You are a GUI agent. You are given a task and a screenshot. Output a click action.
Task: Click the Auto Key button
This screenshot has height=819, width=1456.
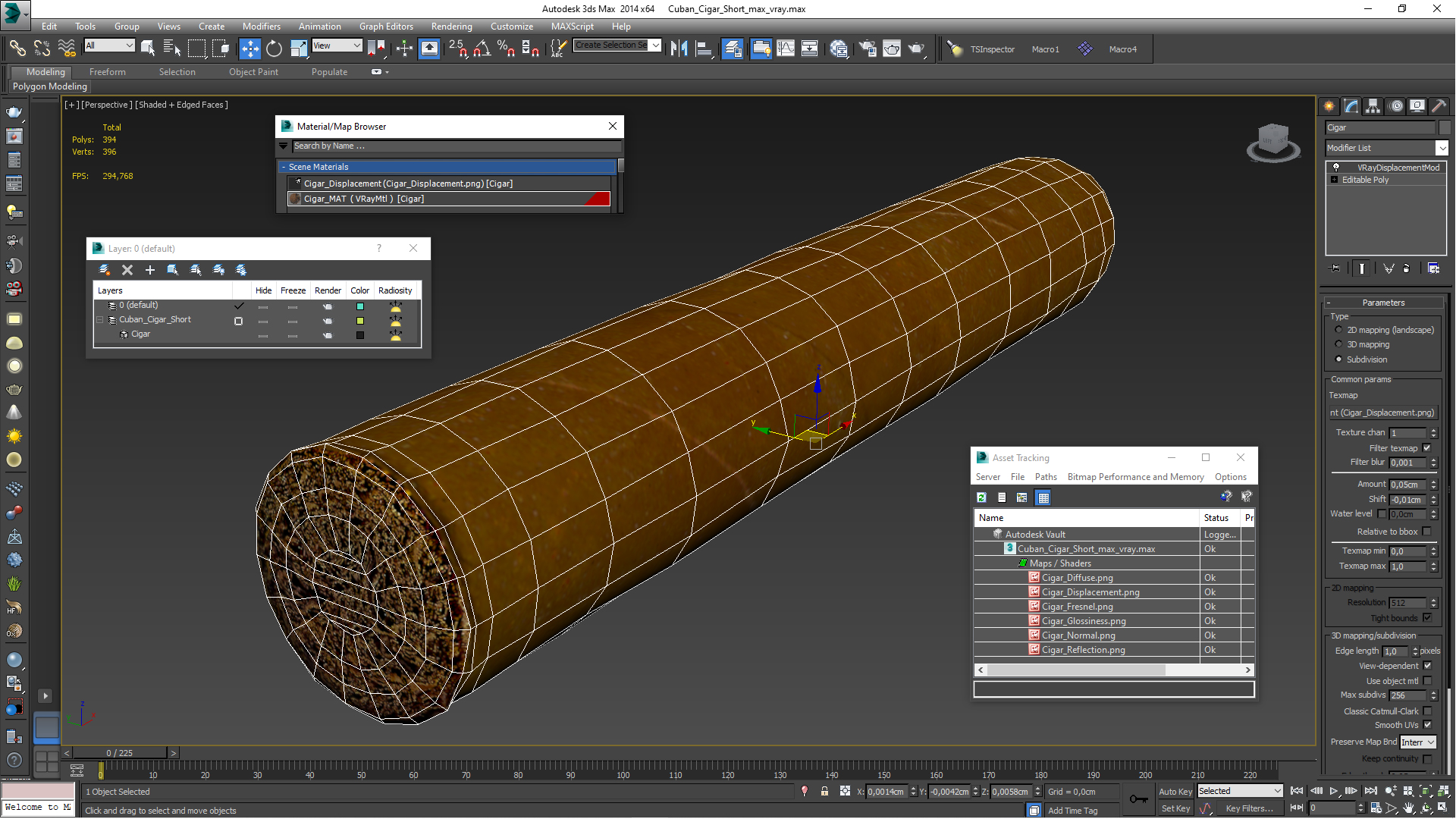tap(1175, 791)
